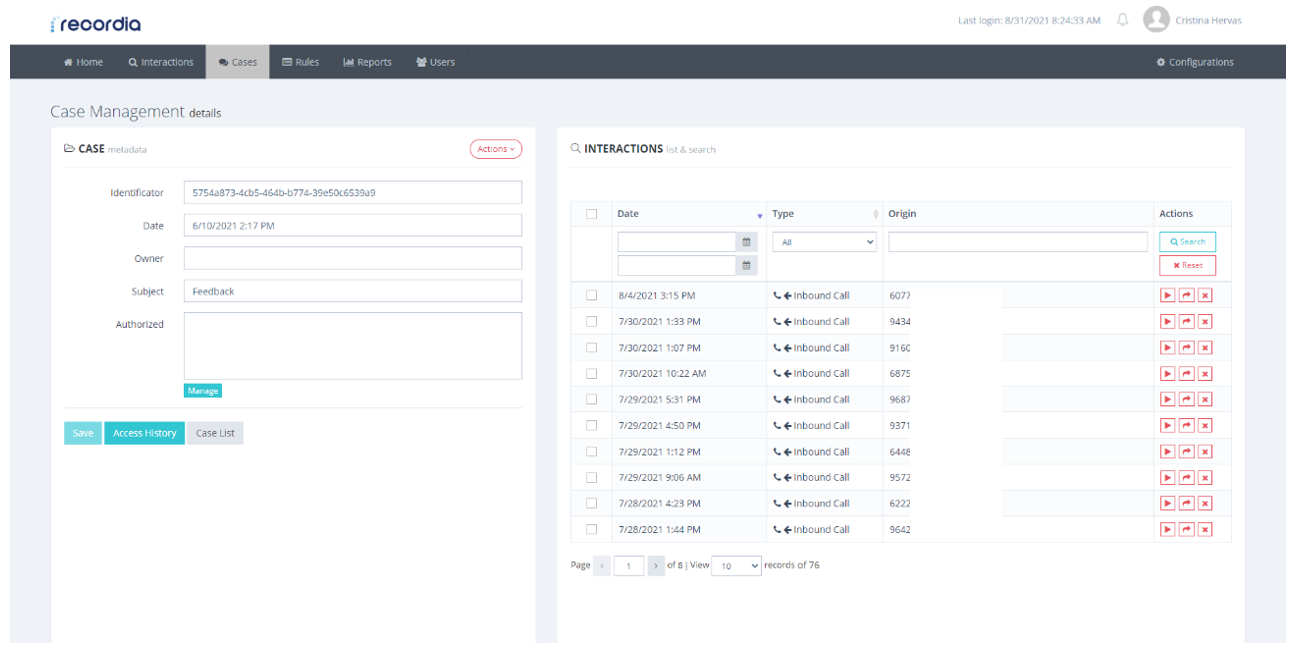The image size is (1298, 653).
Task: Sort interactions by Date column
Action: point(690,214)
